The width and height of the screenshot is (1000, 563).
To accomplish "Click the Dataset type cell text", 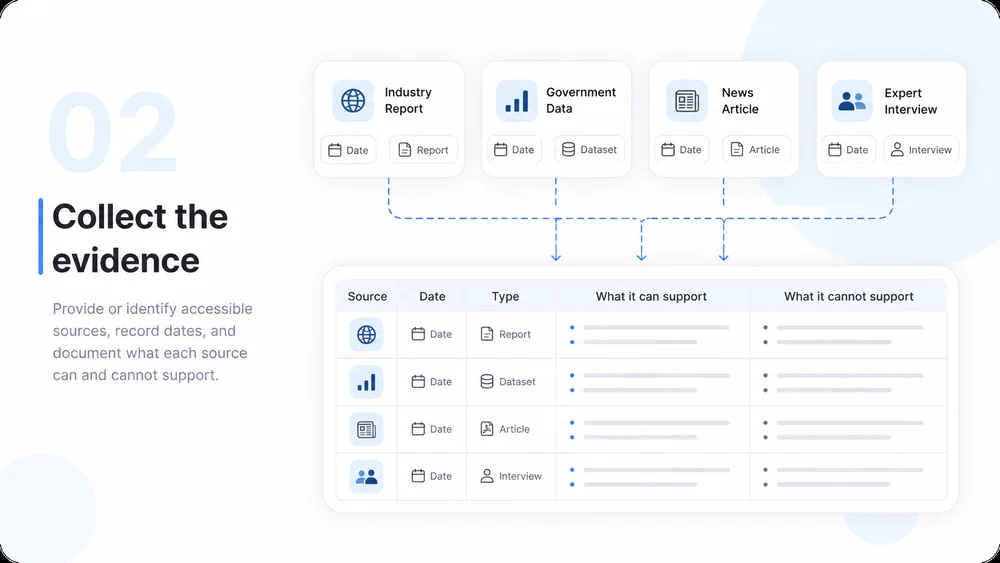I will [517, 382].
